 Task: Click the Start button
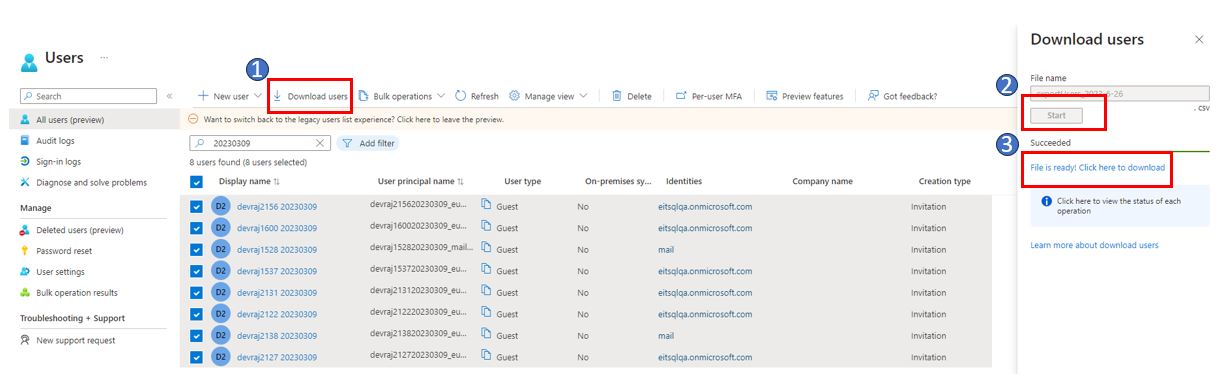(x=1056, y=116)
